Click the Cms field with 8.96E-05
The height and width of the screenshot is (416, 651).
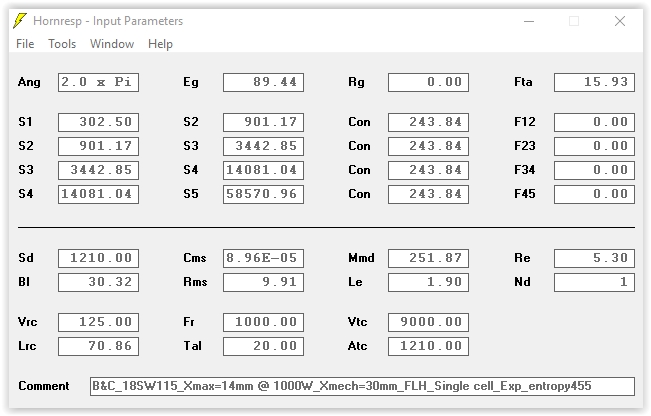click(263, 258)
